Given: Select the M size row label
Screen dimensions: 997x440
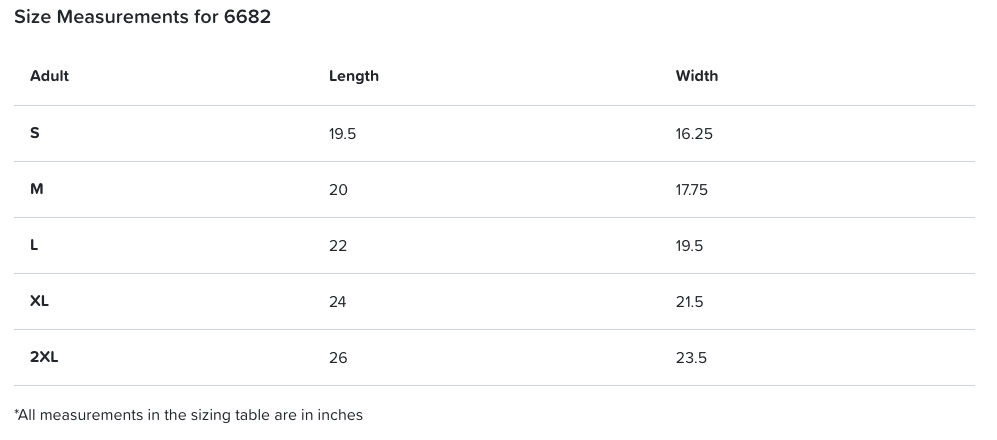Looking at the screenshot, I should click(37, 189).
